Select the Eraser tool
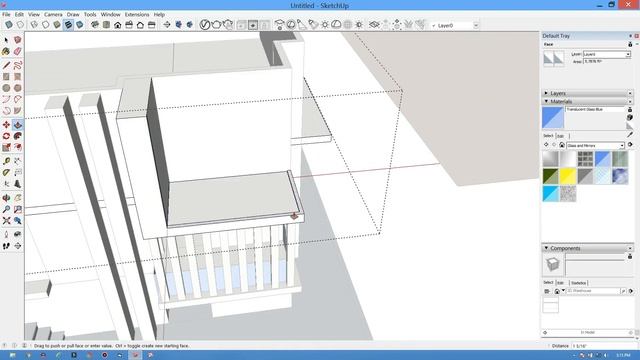640x360 pixels. pyautogui.click(x=18, y=51)
